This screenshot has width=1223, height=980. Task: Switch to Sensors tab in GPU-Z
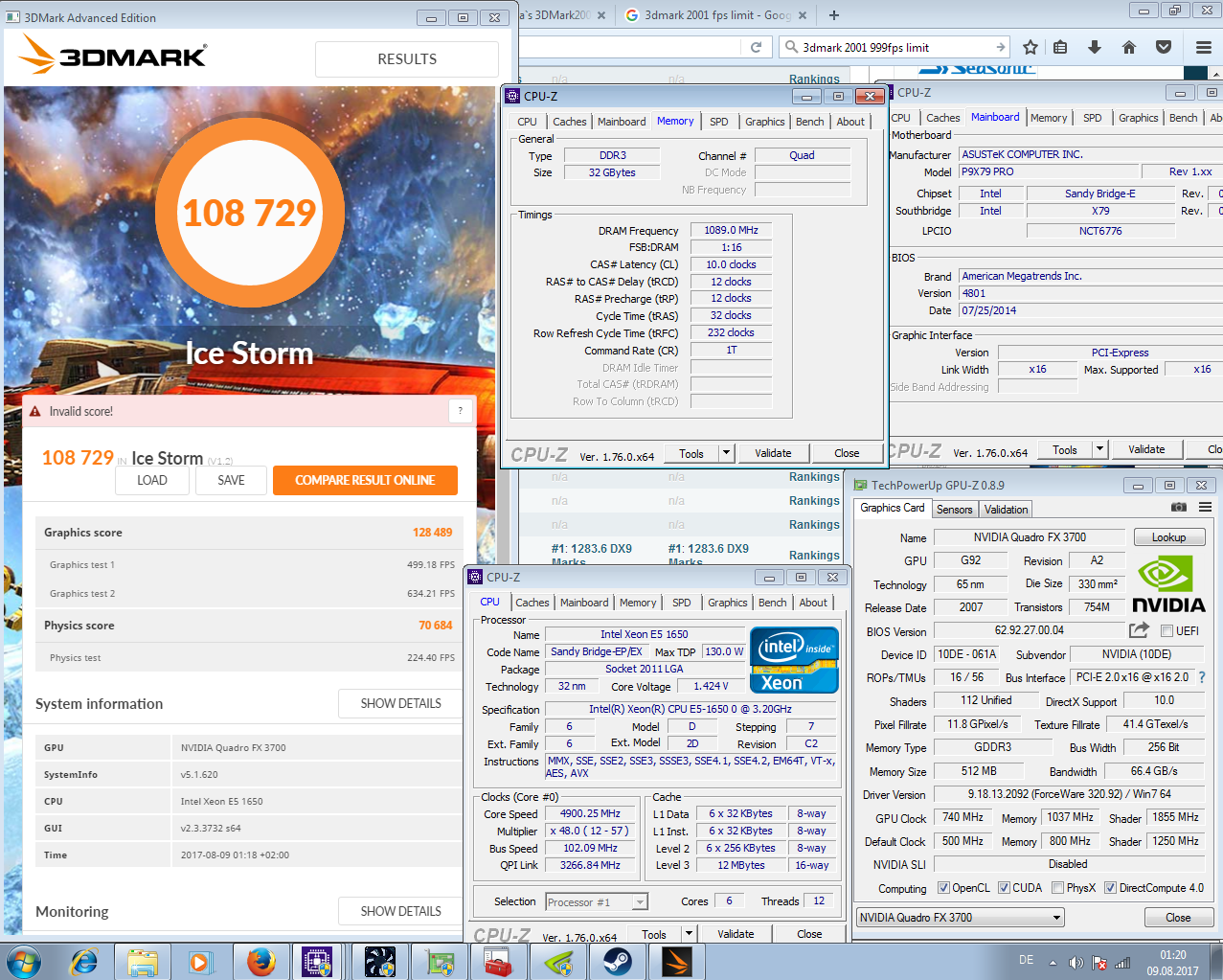point(954,510)
